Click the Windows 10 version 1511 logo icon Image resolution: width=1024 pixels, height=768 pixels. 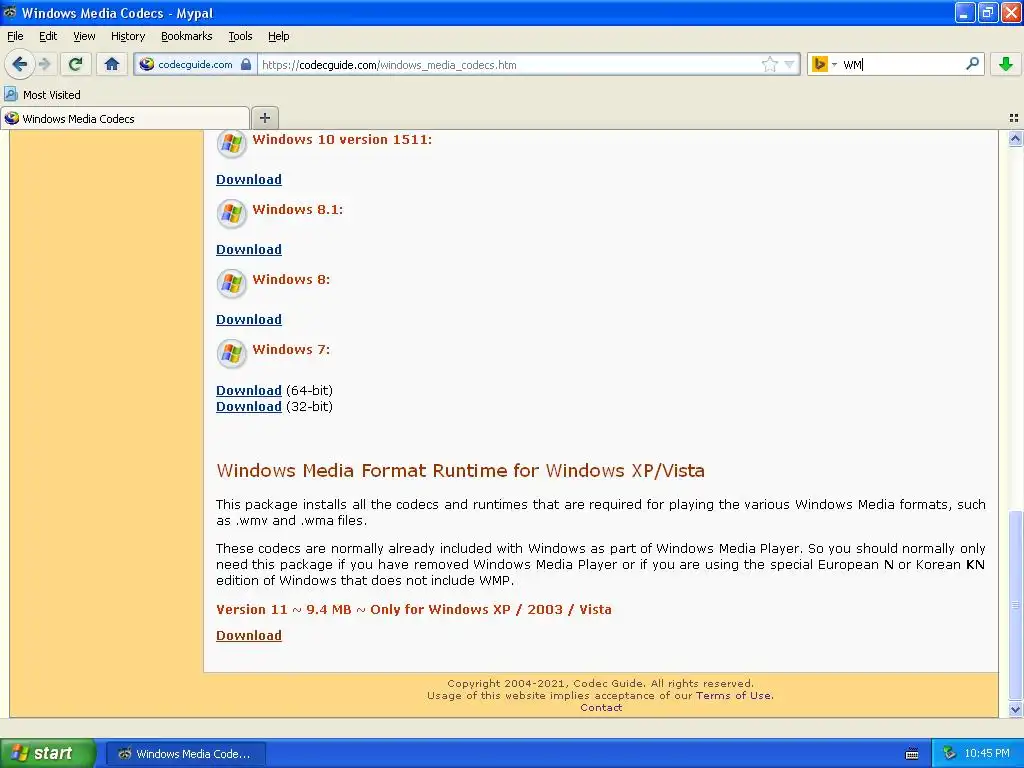tap(231, 144)
